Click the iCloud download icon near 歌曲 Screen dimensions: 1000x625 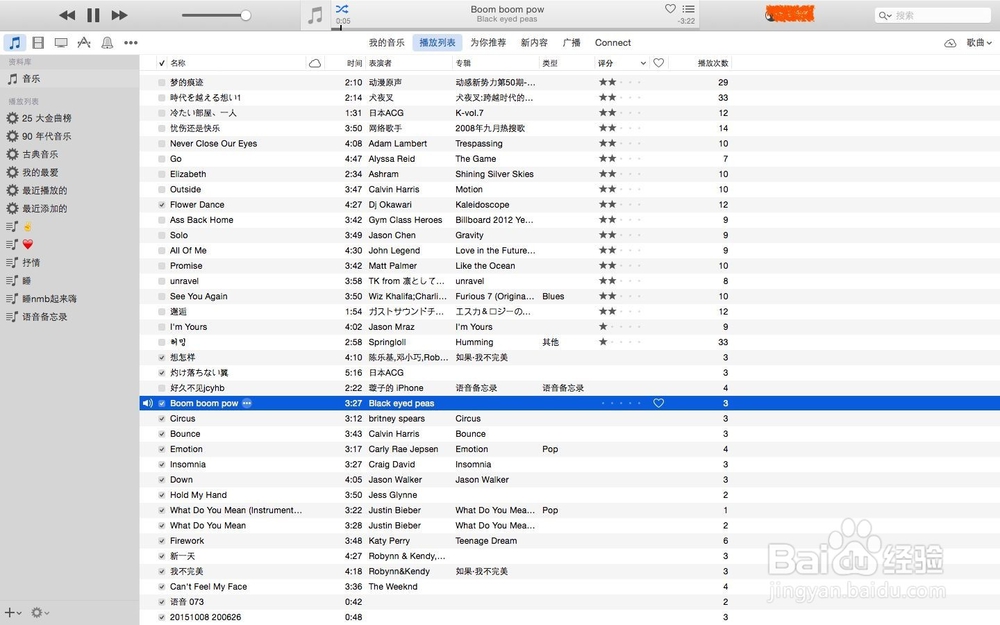pos(950,43)
